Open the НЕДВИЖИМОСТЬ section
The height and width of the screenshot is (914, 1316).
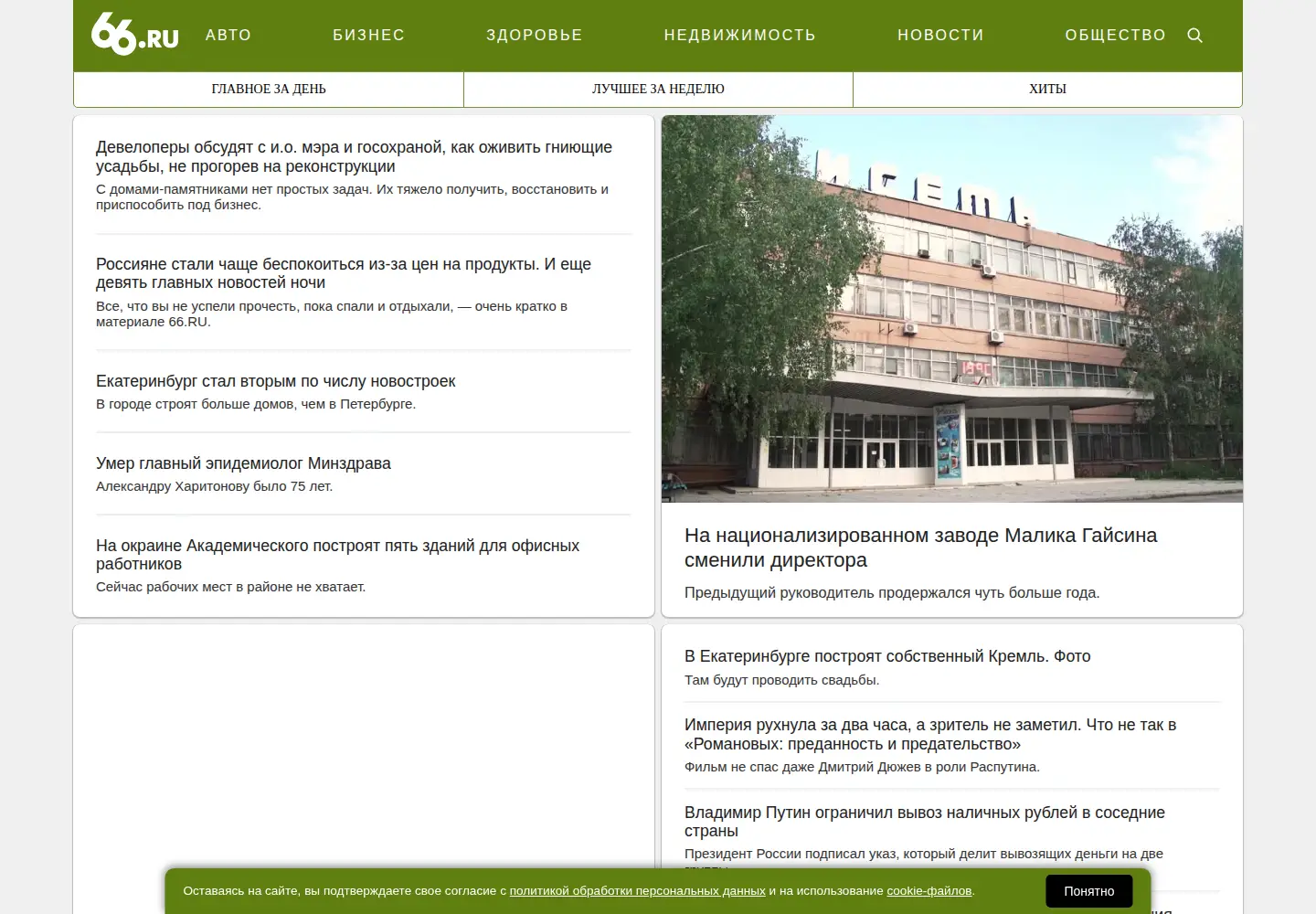click(740, 35)
